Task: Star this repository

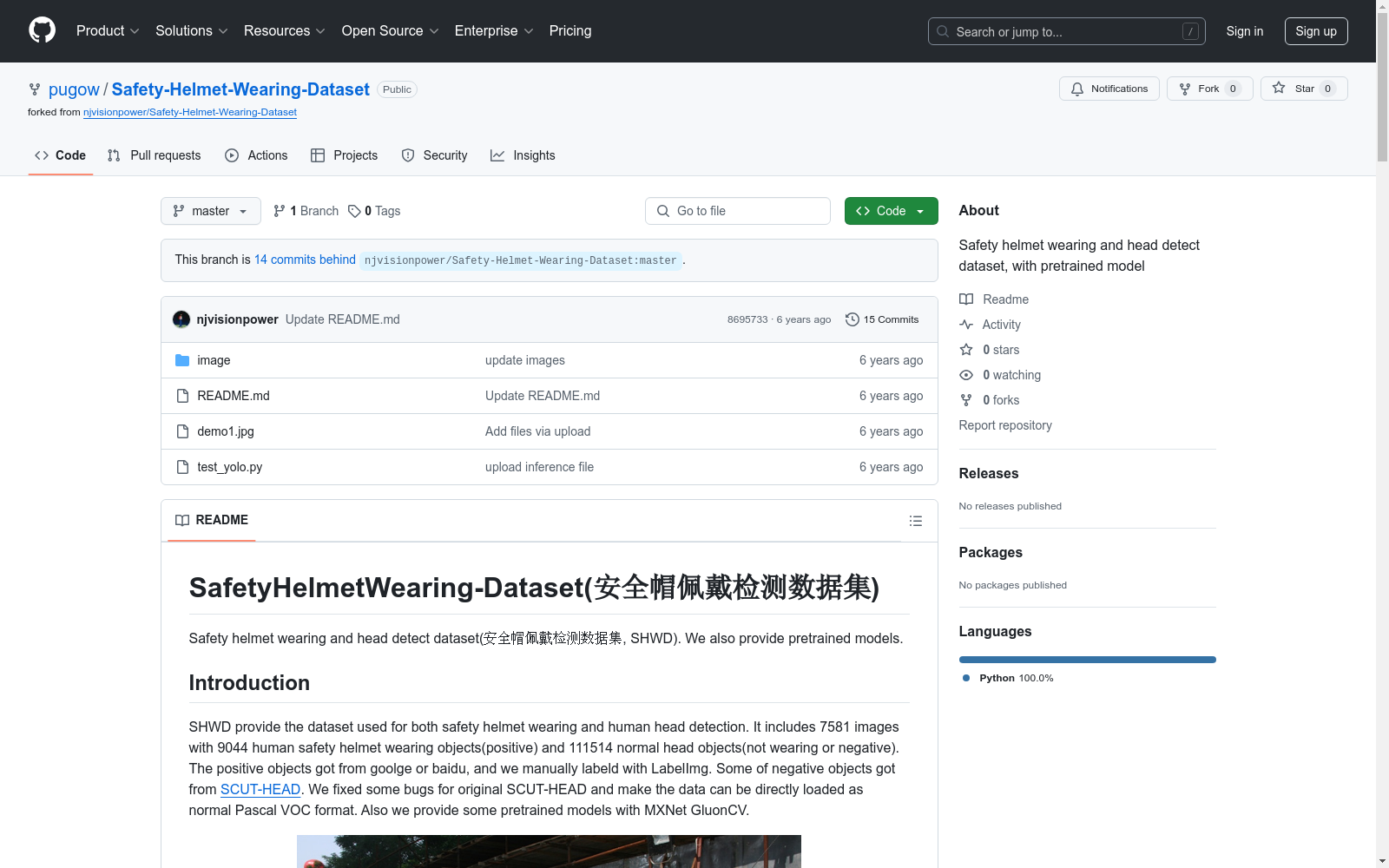Action: point(1303,89)
